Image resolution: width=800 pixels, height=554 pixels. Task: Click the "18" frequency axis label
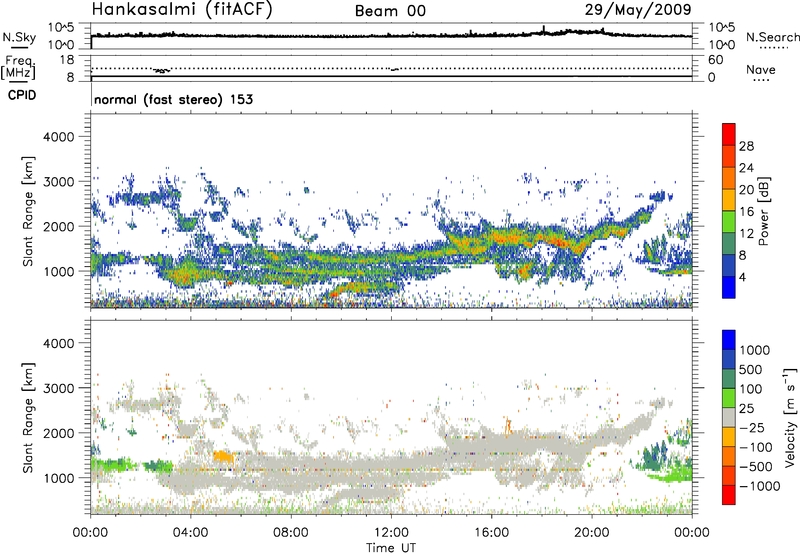click(x=67, y=60)
